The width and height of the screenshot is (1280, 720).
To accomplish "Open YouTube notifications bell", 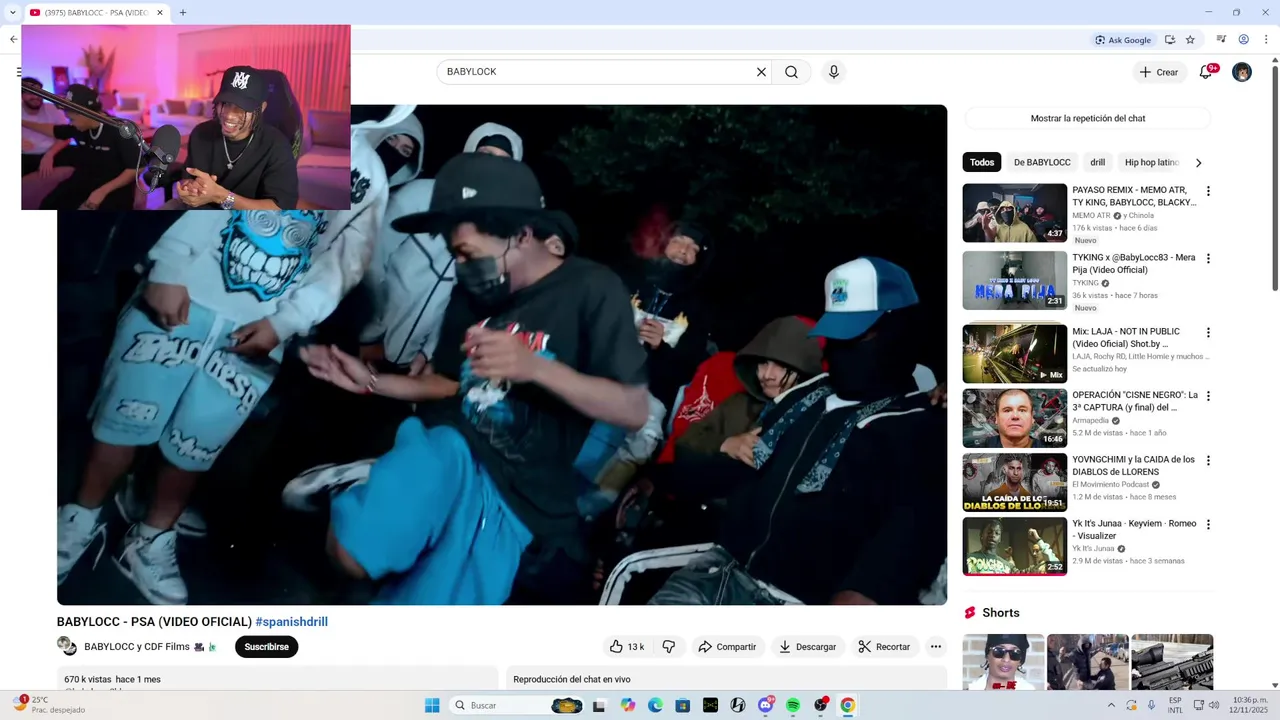I will 1207,72.
